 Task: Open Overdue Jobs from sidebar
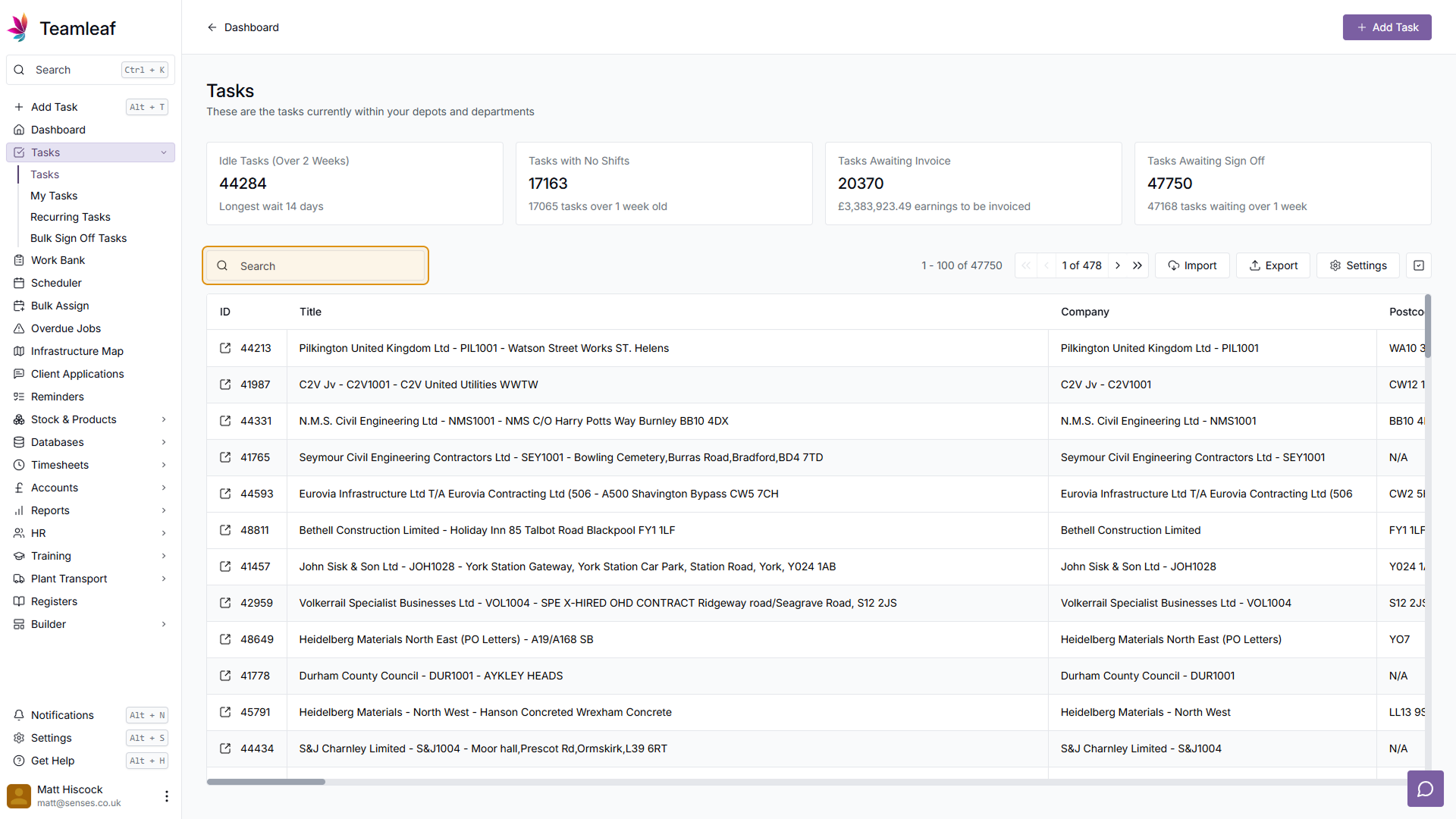[x=90, y=328]
